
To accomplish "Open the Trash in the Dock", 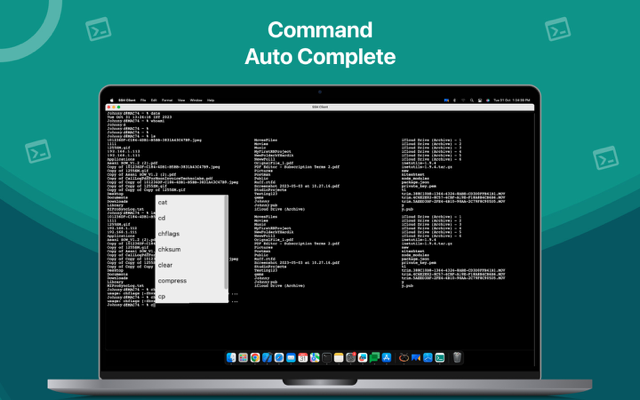I will [x=457, y=357].
